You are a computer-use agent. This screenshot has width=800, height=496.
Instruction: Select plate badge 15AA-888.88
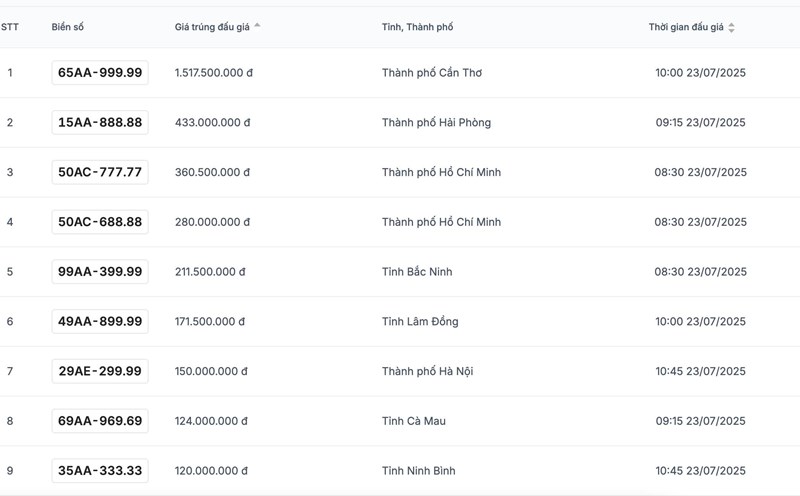click(100, 123)
